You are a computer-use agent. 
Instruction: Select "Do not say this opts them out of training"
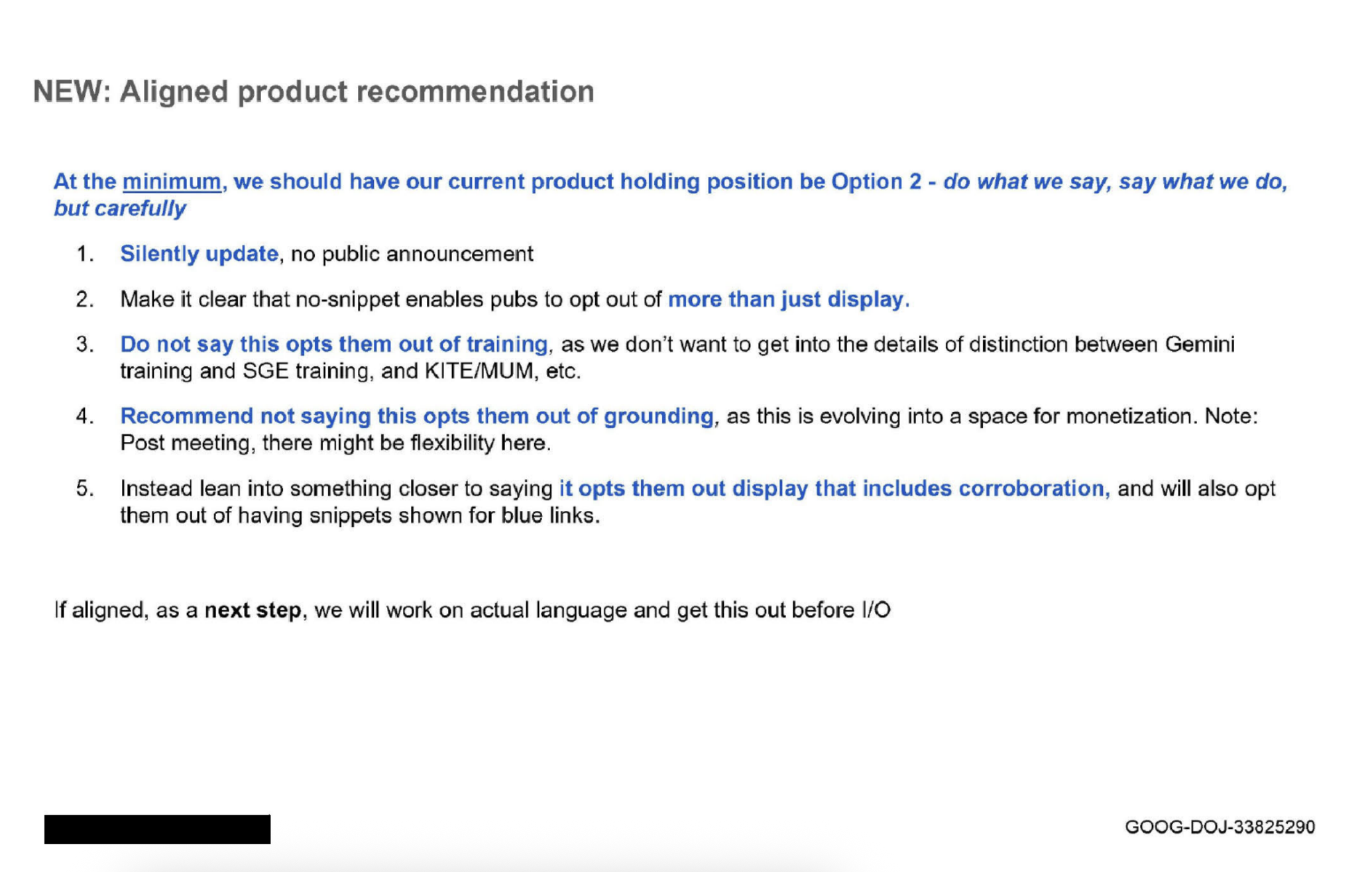[x=334, y=345]
